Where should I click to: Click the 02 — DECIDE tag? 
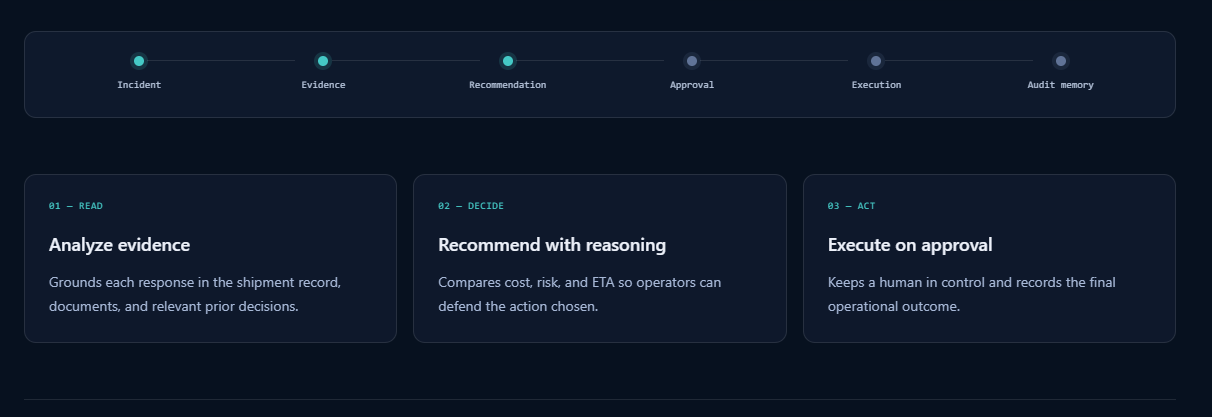471,206
